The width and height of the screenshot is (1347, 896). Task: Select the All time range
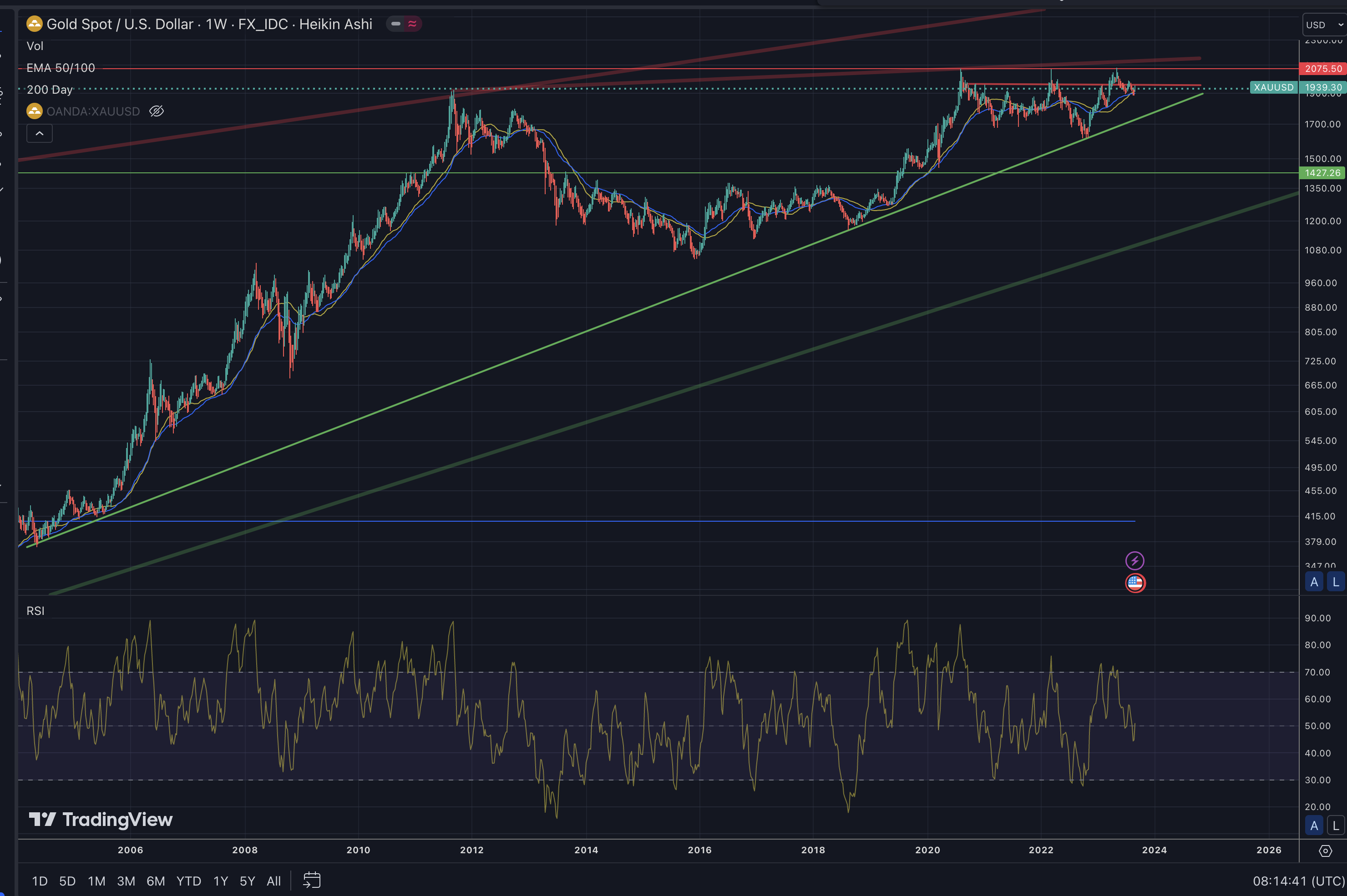tap(273, 881)
